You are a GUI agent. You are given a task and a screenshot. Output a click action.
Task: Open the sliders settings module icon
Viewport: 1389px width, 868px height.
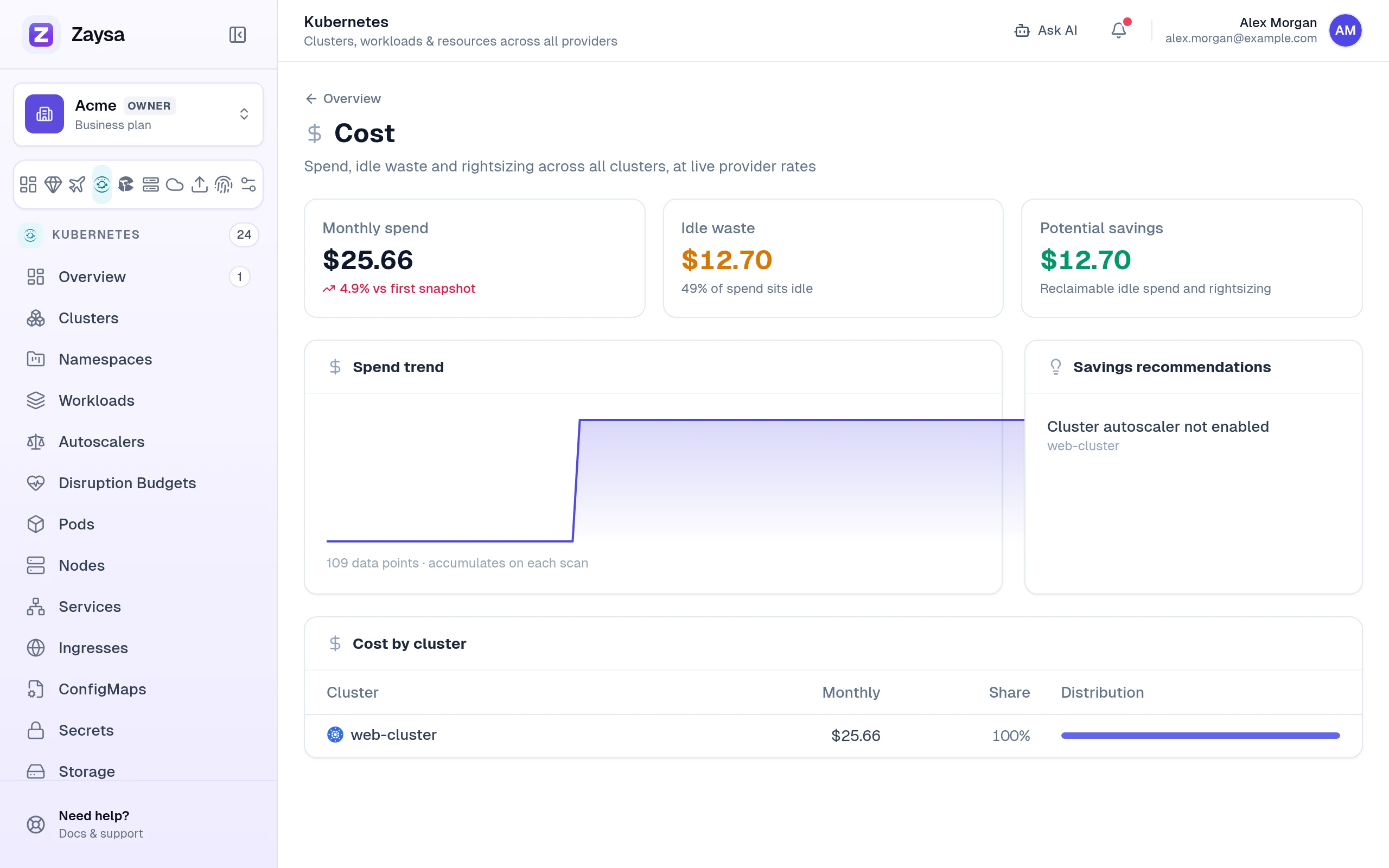coord(248,184)
